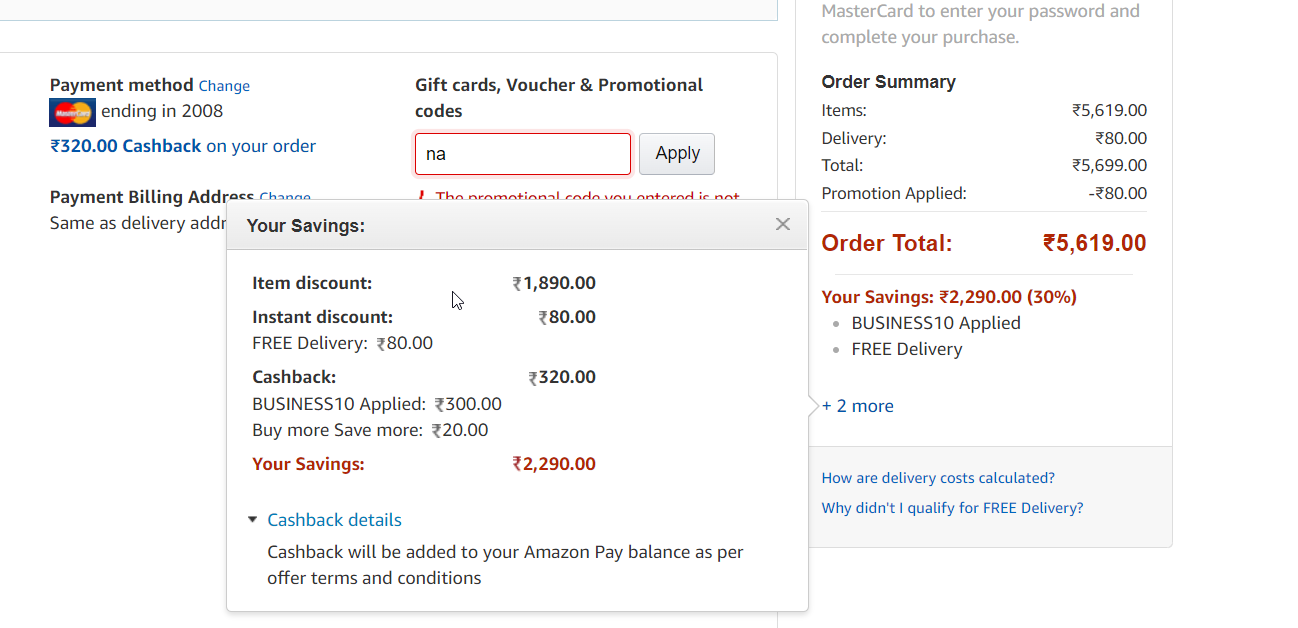Click the Your Savings ₹2,290.00 (30%) text

949,297
